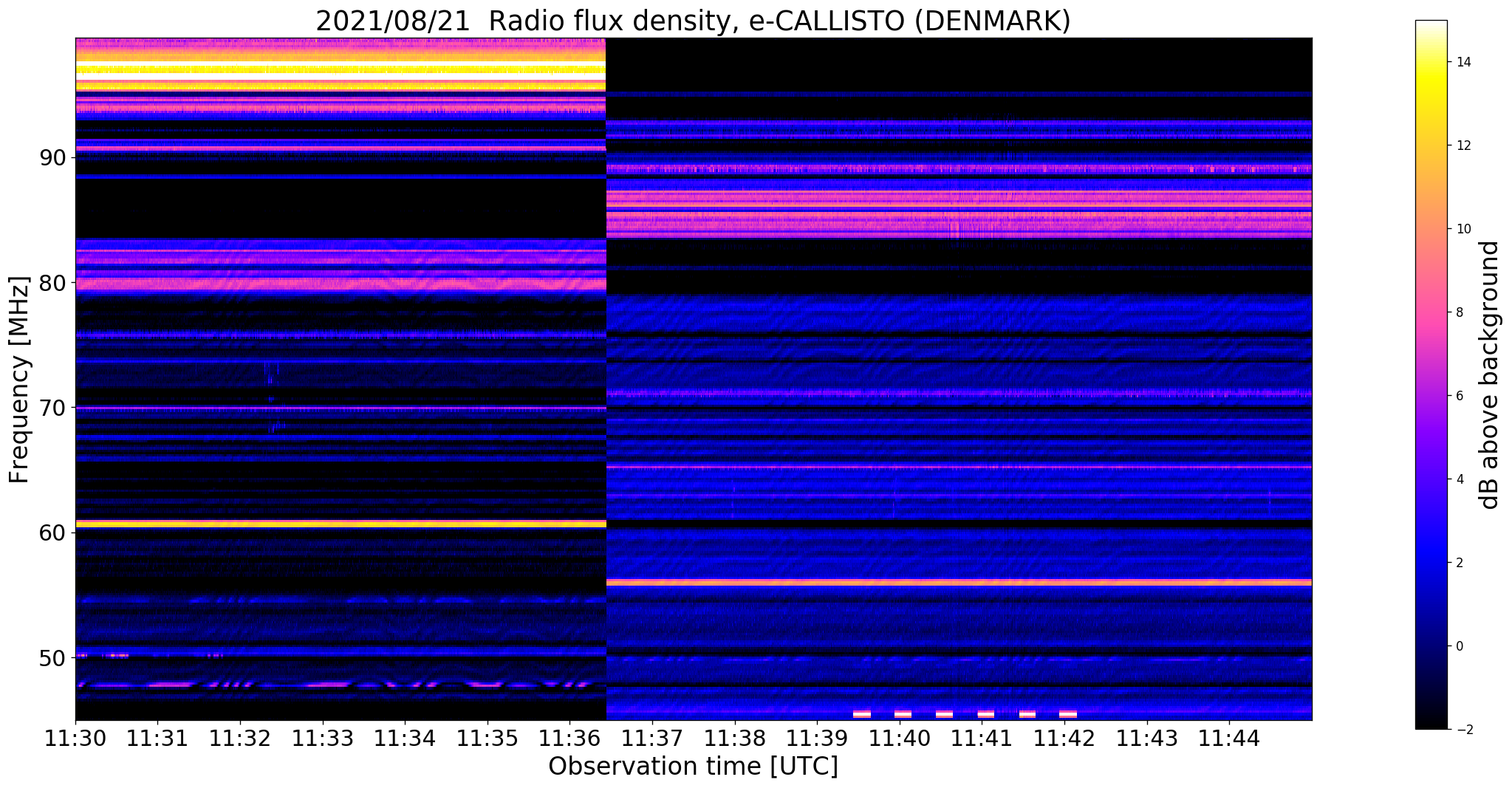Click the colorbar tick label 0
The width and height of the screenshot is (1512, 788).
1458,646
